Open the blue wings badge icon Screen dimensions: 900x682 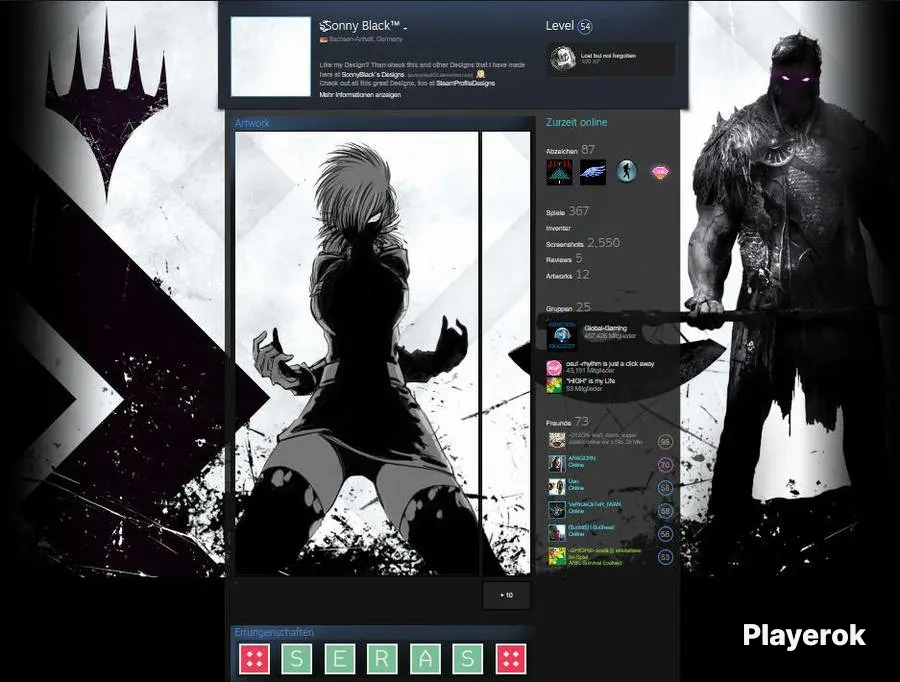point(593,172)
